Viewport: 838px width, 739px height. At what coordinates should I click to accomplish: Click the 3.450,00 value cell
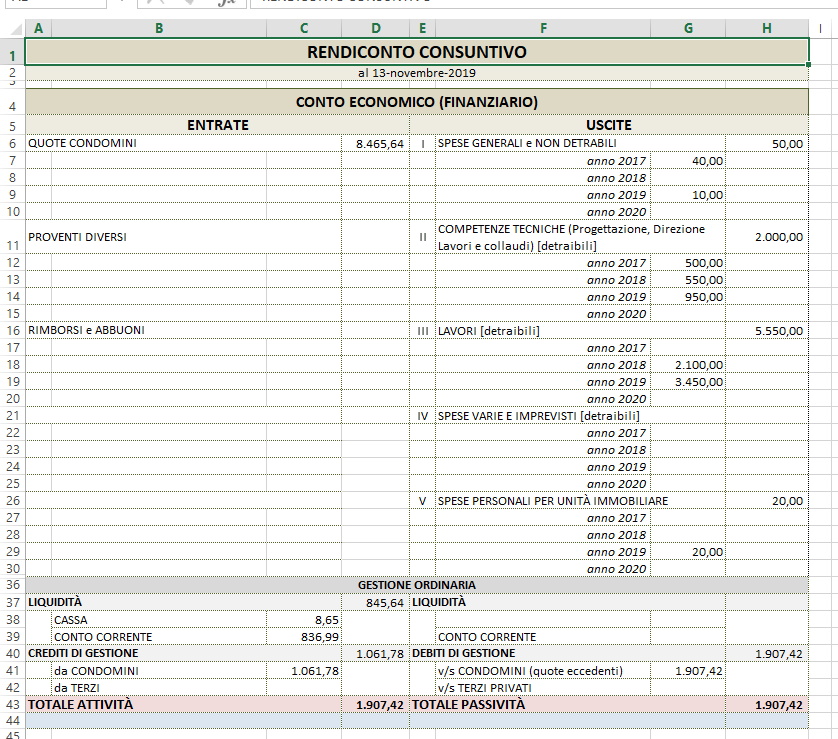[x=688, y=382]
